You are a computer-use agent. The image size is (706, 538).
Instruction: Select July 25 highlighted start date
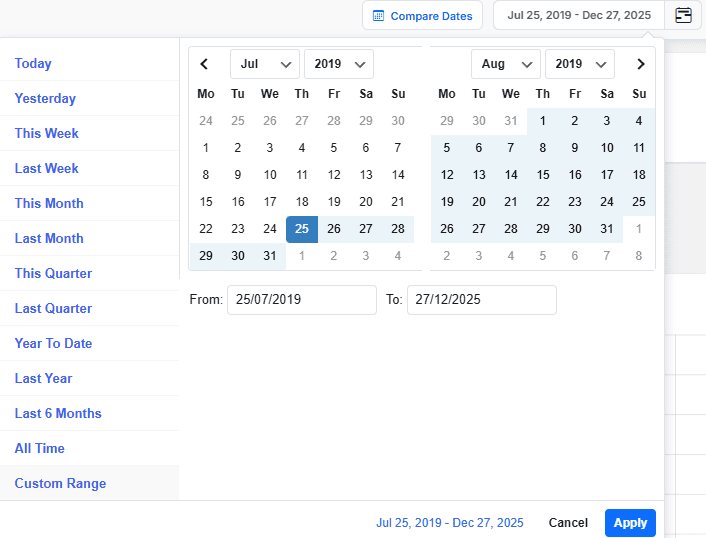[302, 229]
